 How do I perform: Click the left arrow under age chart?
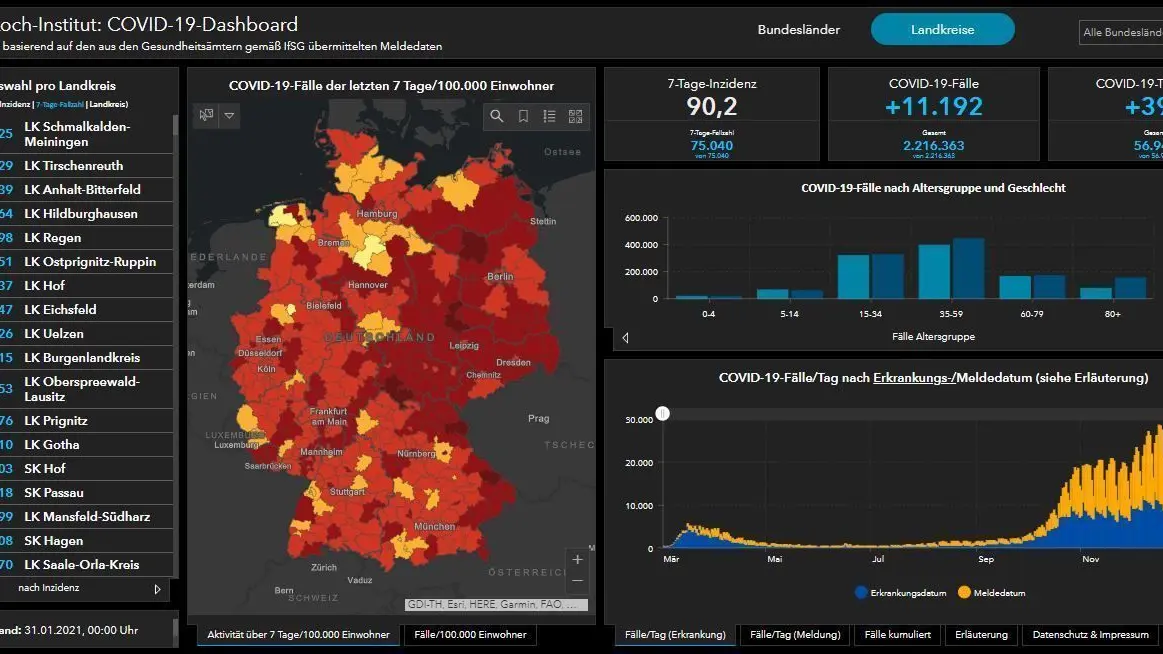point(625,338)
